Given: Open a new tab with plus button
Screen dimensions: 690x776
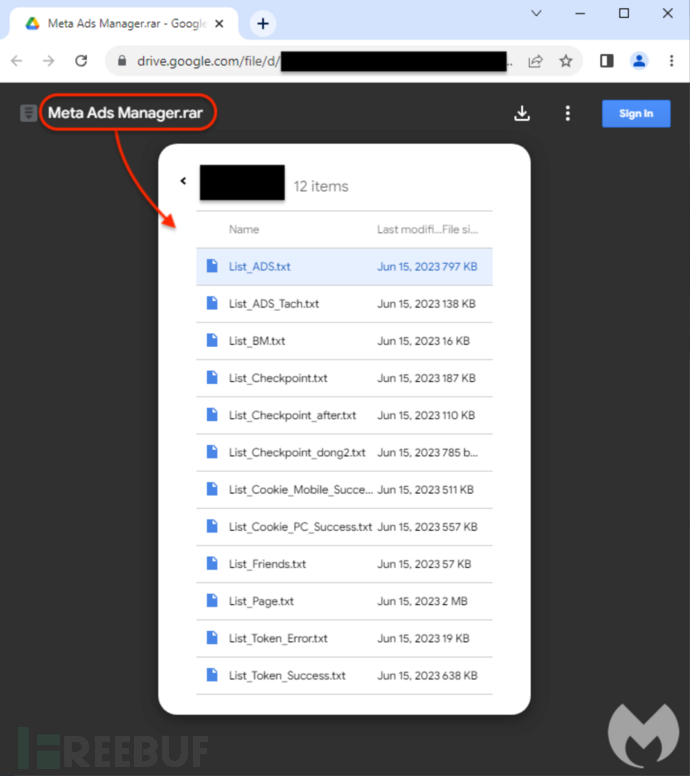Looking at the screenshot, I should (264, 23).
